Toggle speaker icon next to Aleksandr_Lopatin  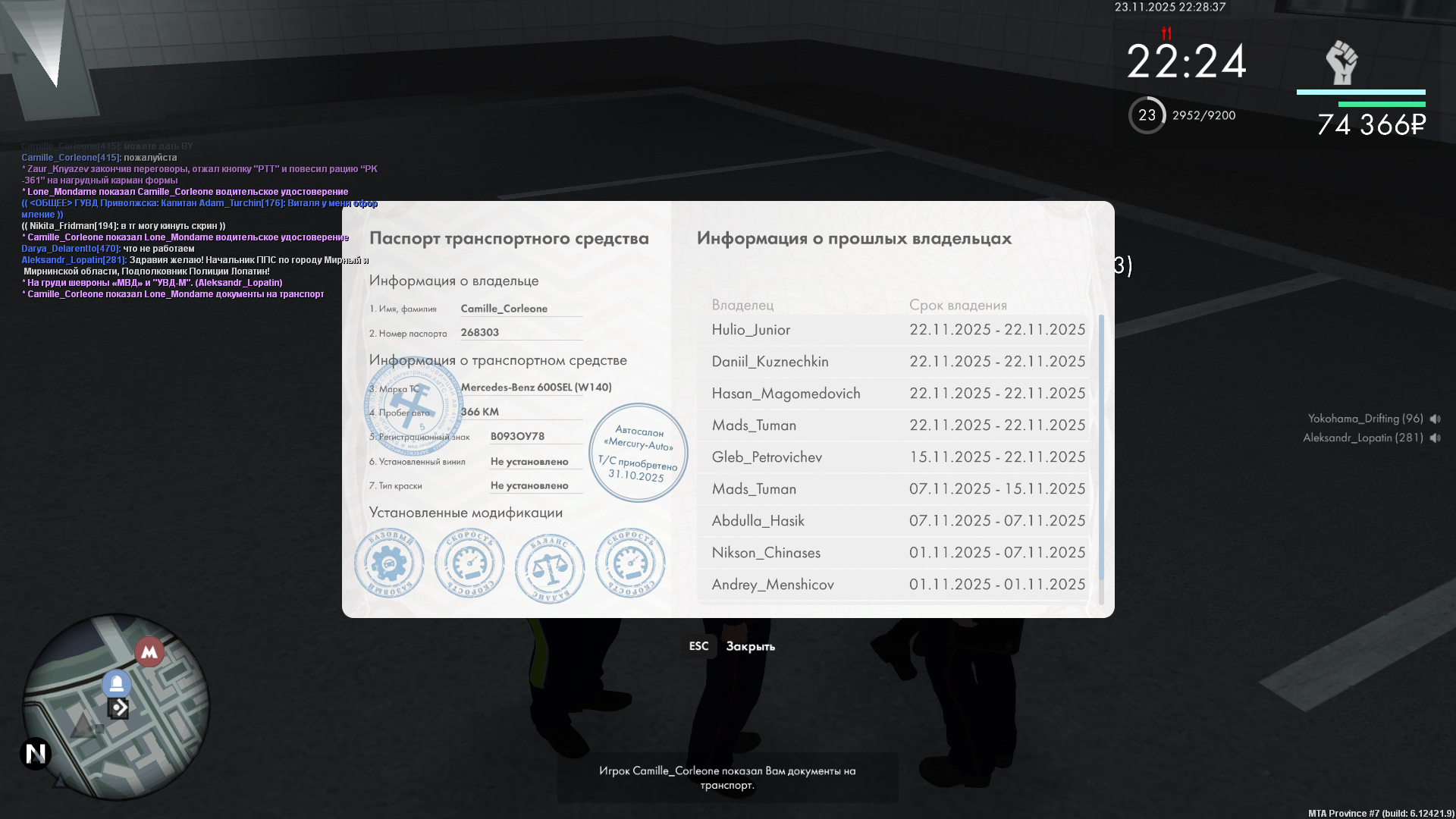(x=1435, y=438)
